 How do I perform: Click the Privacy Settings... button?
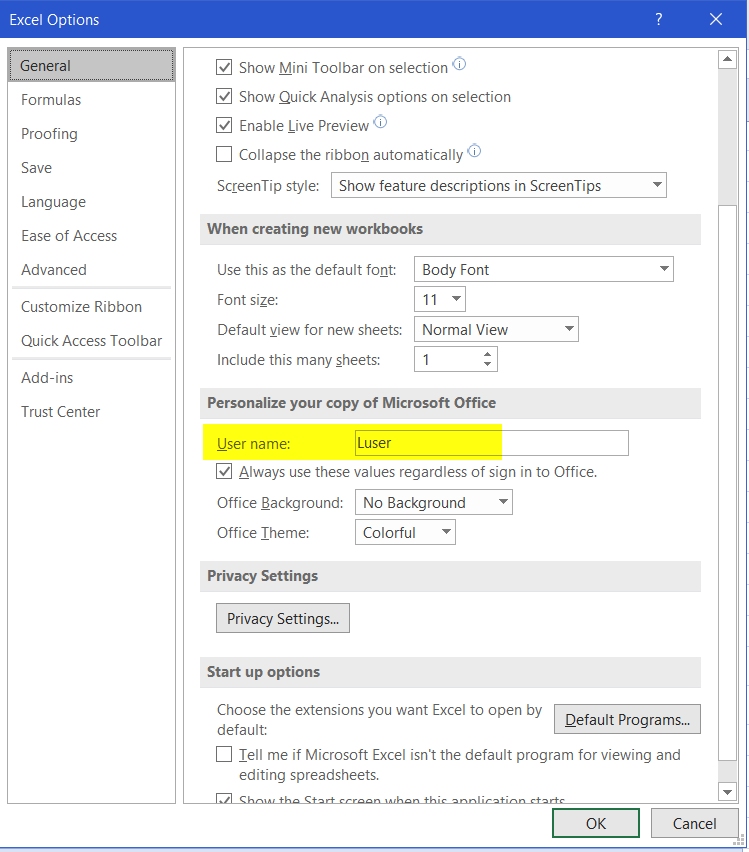pos(283,618)
